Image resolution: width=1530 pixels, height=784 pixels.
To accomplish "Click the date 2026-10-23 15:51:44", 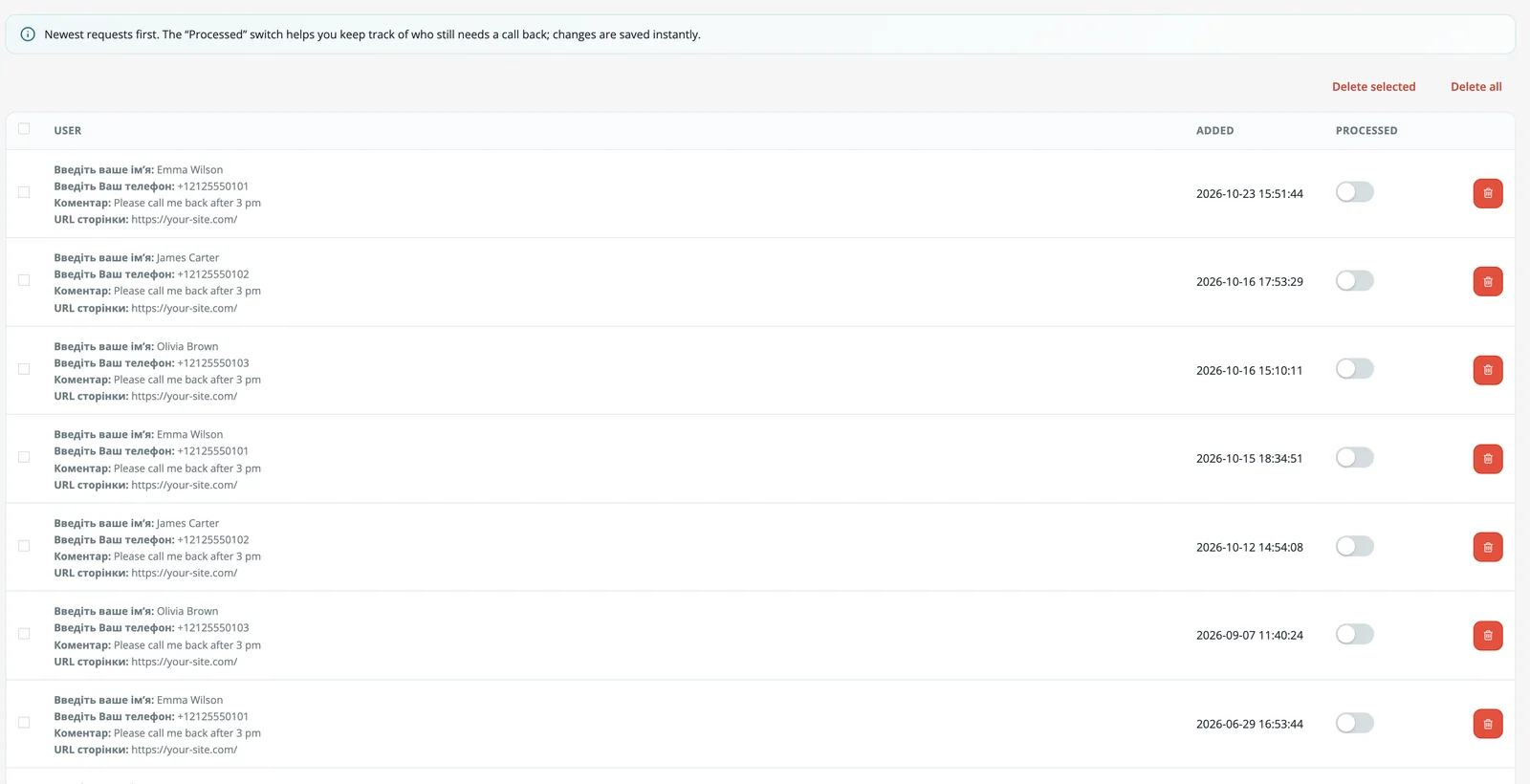I will coord(1249,194).
